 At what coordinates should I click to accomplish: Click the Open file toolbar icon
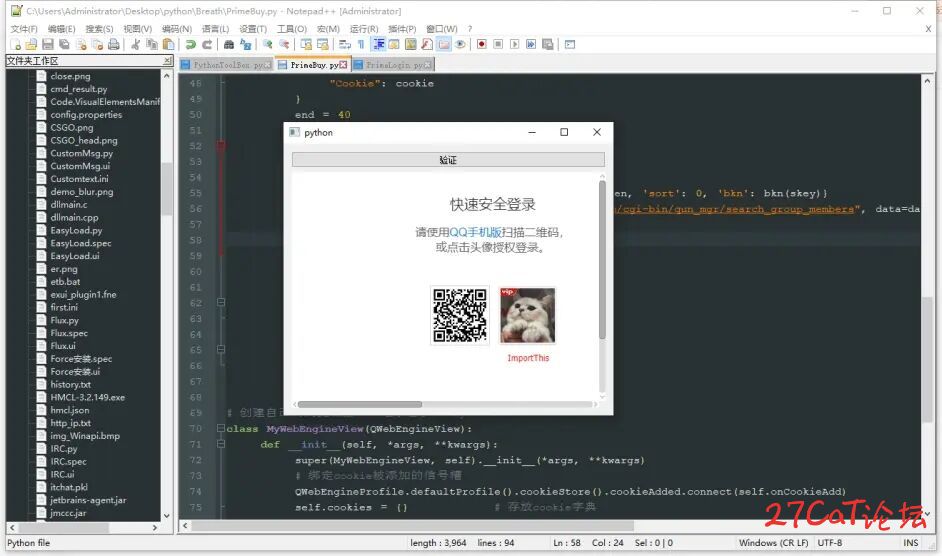(x=31, y=44)
